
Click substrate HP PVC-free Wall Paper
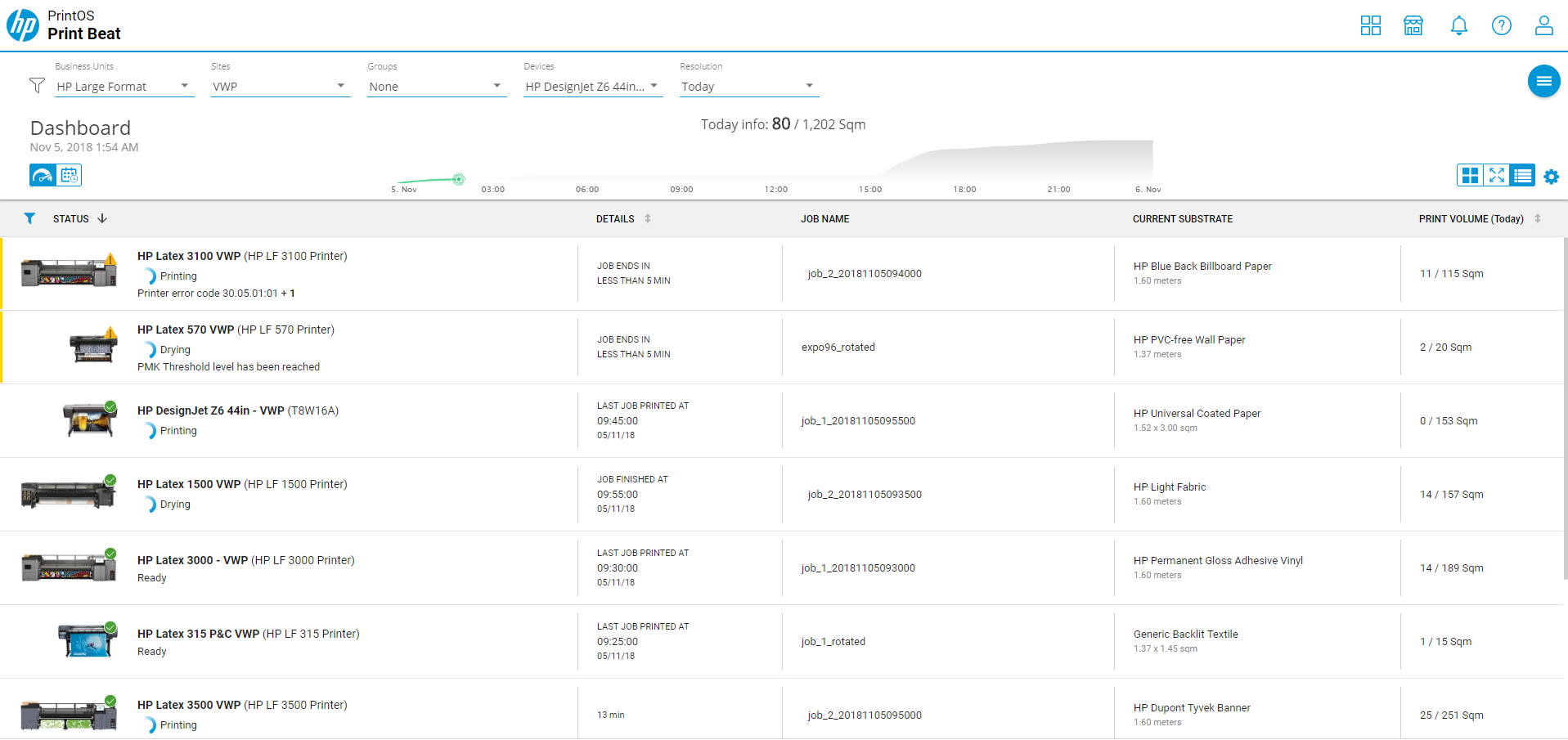coord(1189,340)
